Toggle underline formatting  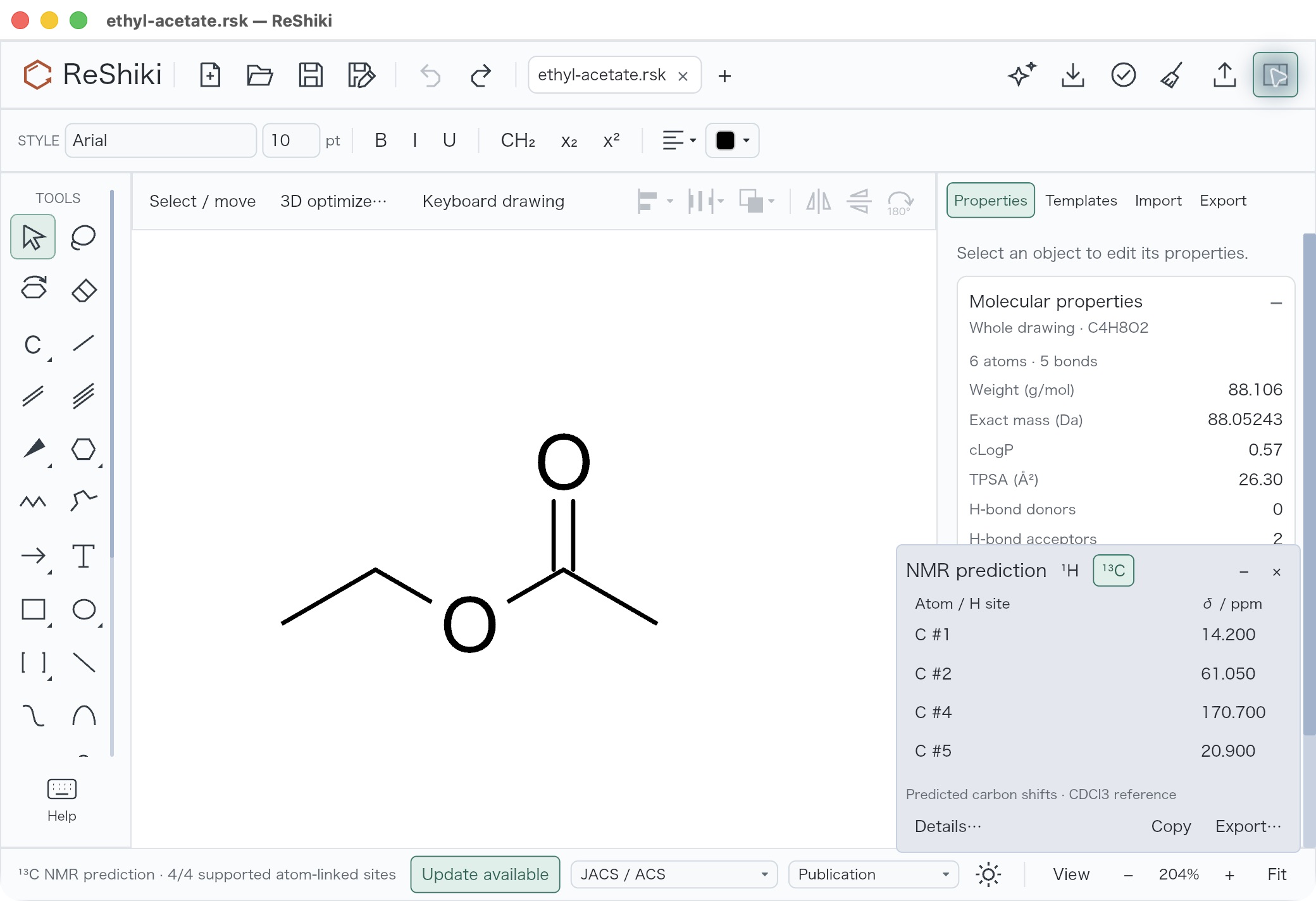click(x=449, y=140)
